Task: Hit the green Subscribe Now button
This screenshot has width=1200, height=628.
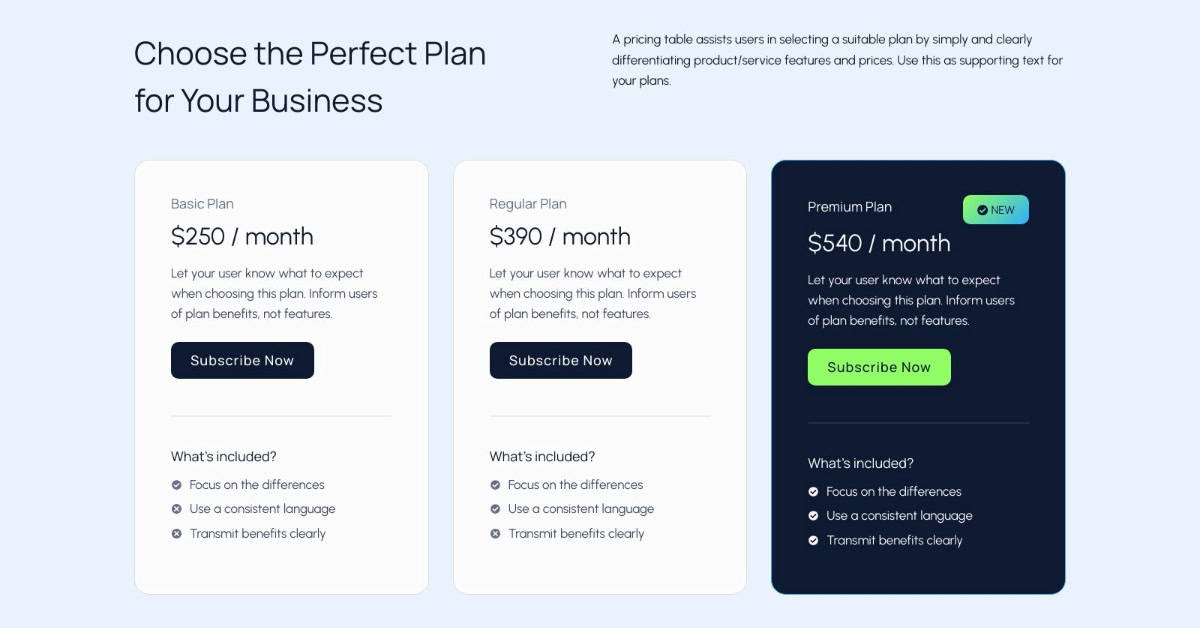Action: [879, 367]
